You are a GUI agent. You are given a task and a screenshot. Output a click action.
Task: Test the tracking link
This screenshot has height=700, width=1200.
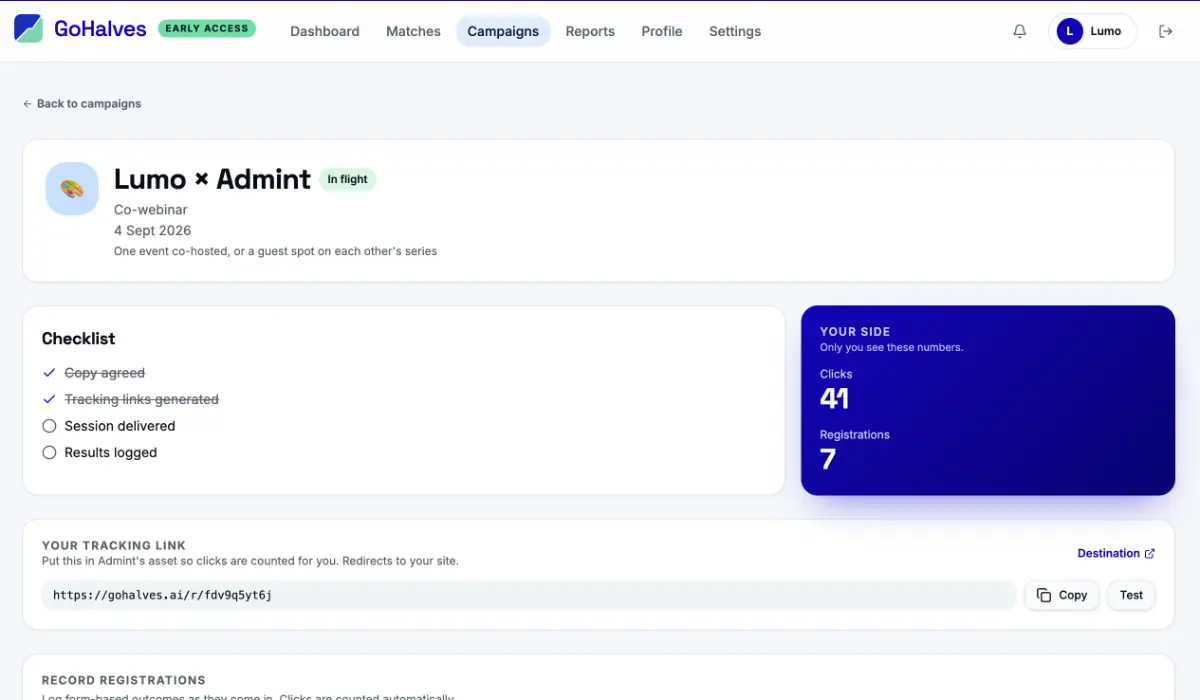pos(1131,595)
